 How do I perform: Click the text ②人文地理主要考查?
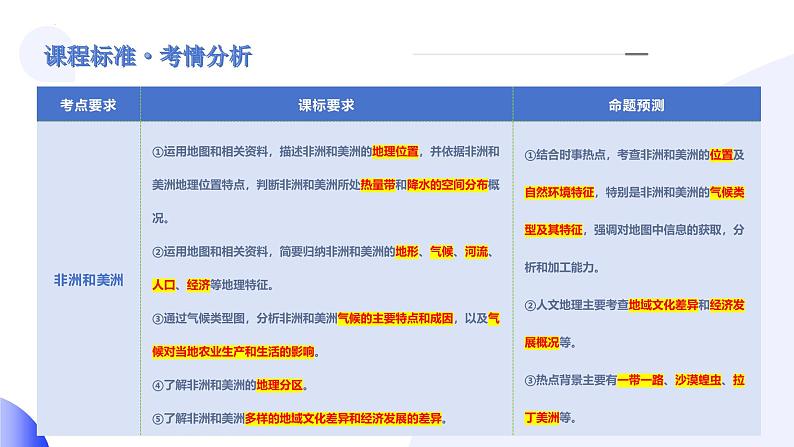tap(576, 305)
